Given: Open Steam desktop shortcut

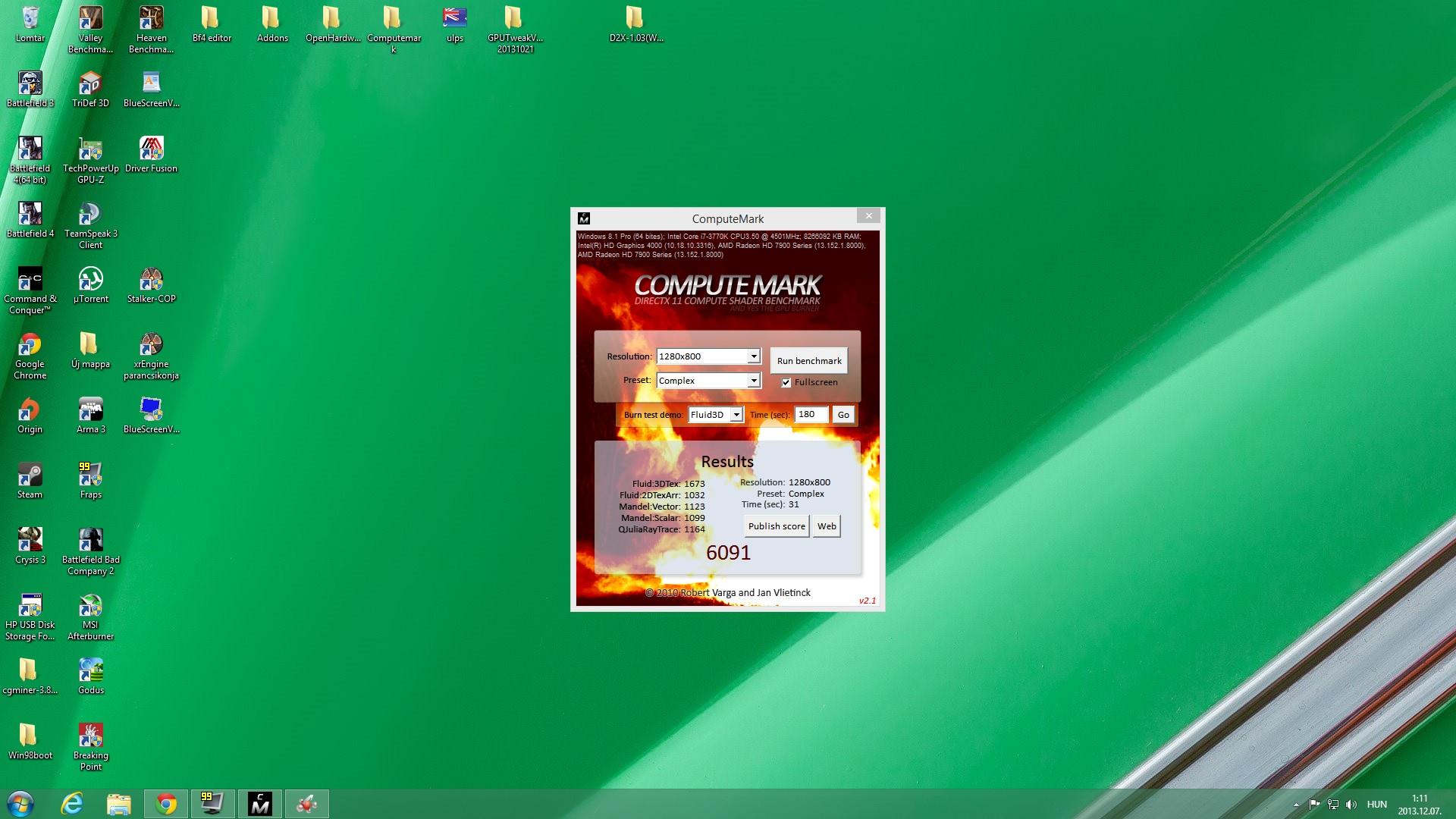Looking at the screenshot, I should (x=30, y=481).
